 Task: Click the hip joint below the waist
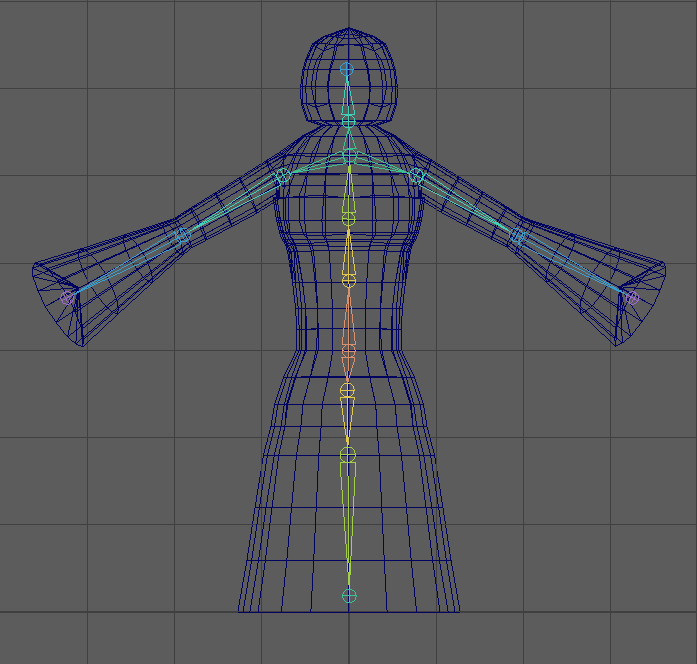coord(347,389)
